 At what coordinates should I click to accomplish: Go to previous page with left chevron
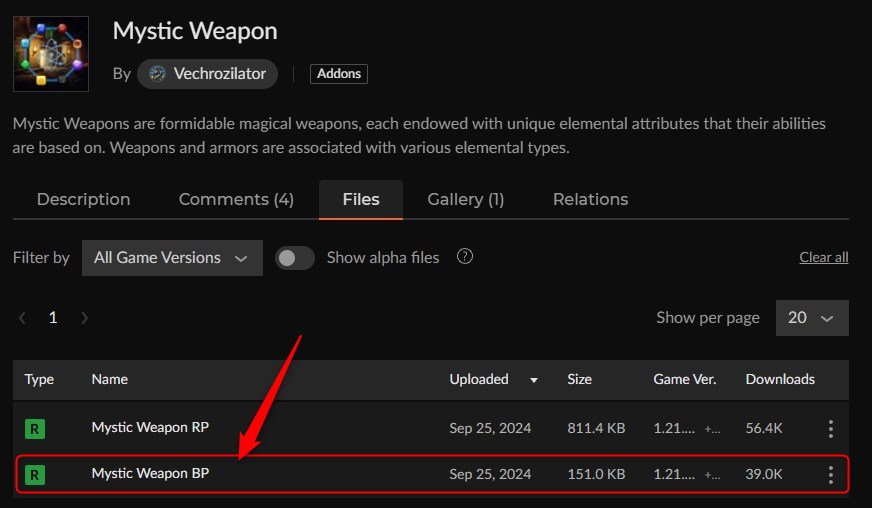click(x=22, y=318)
